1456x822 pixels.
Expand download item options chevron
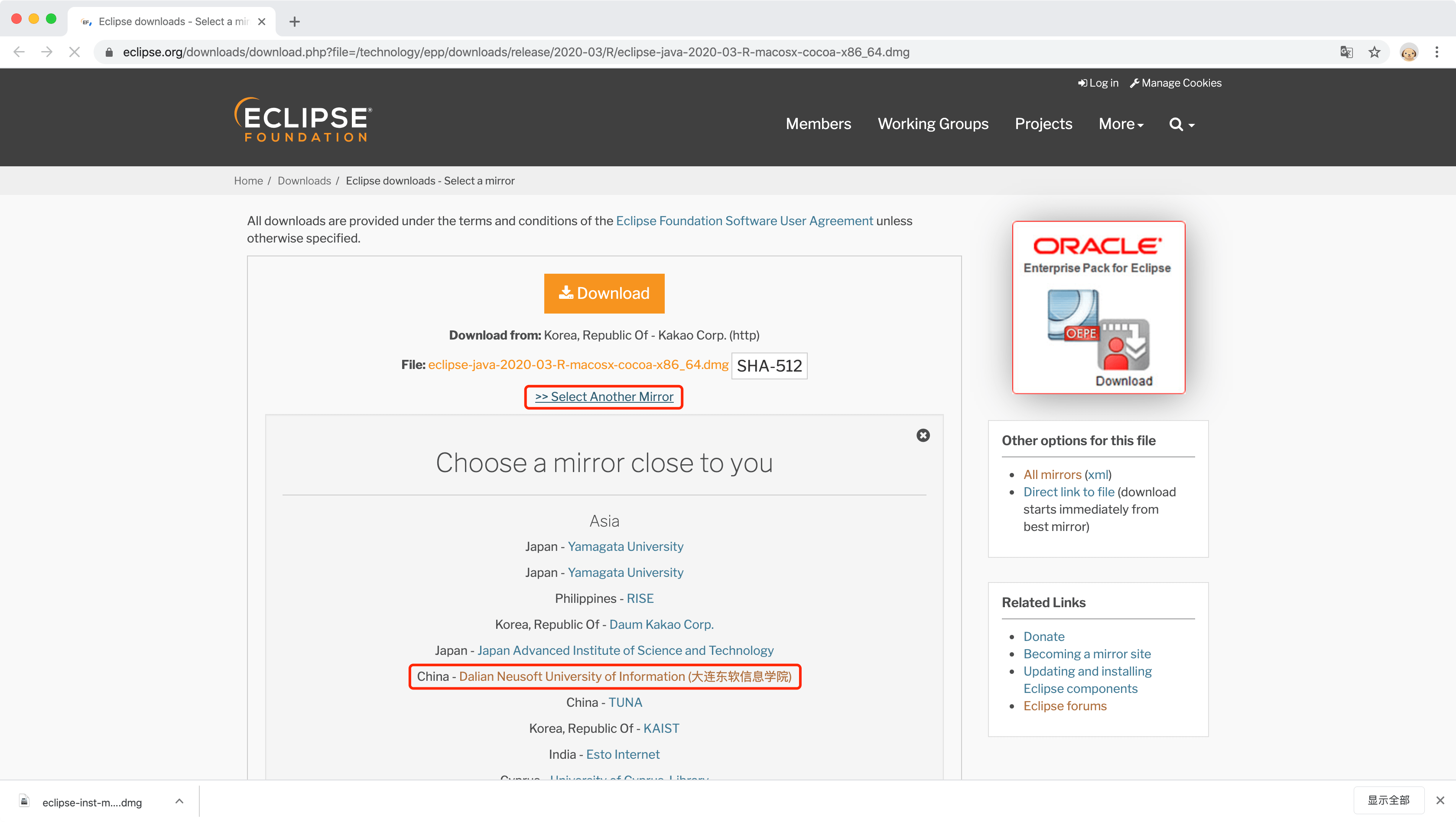[179, 801]
